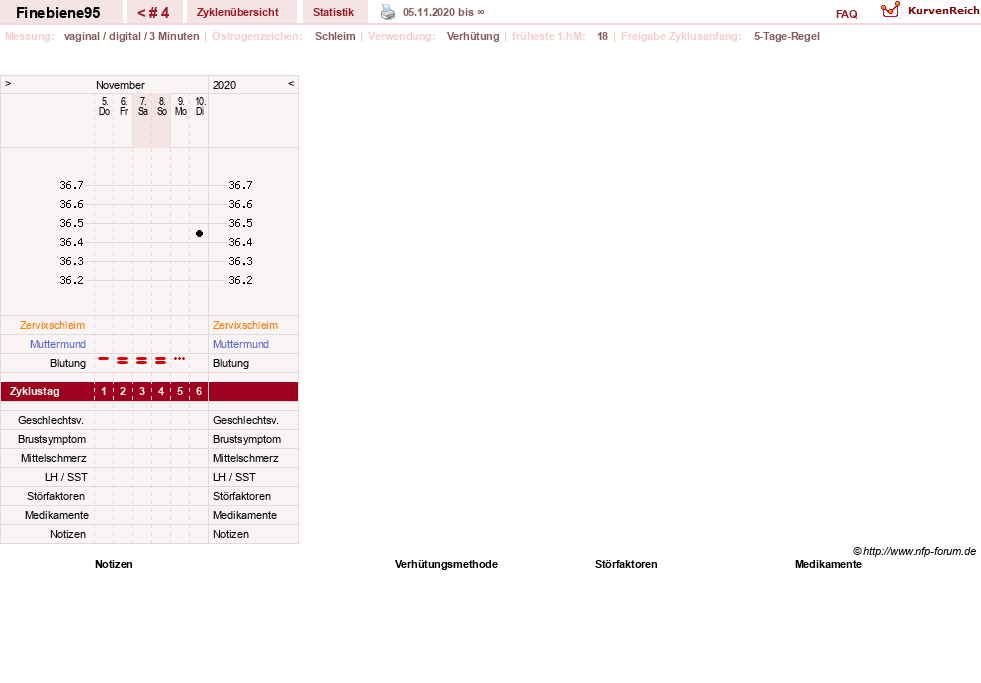This screenshot has width=981, height=683.
Task: Click the Zyklustag header label
Action: (34, 392)
